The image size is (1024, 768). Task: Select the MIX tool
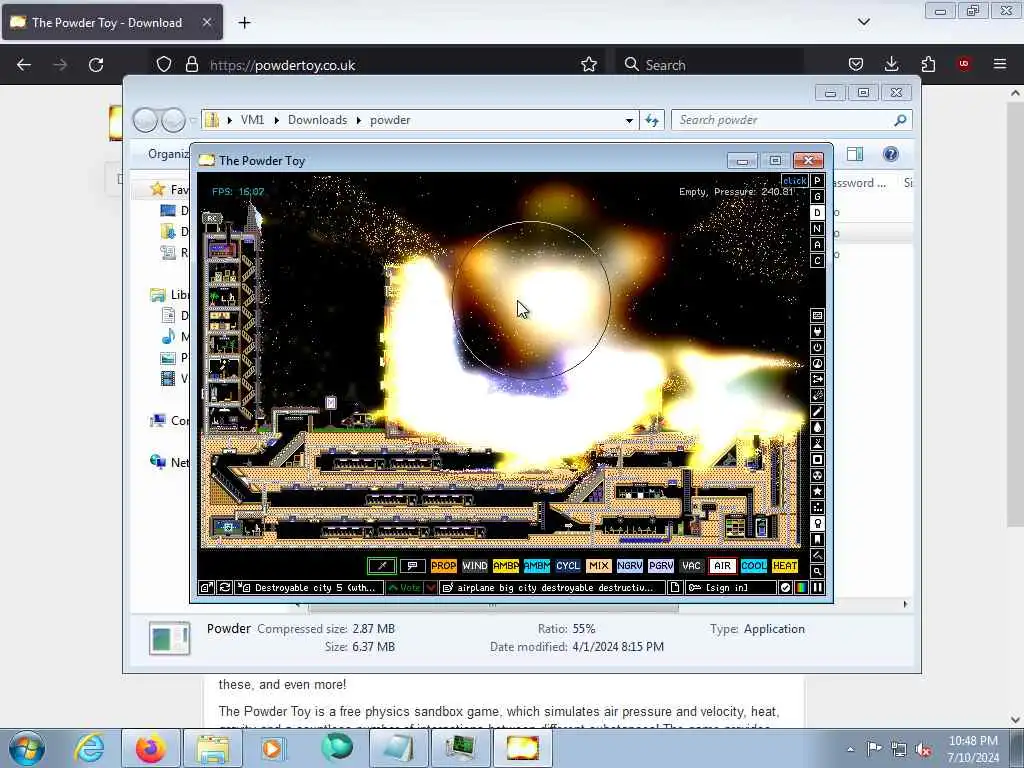tap(598, 566)
